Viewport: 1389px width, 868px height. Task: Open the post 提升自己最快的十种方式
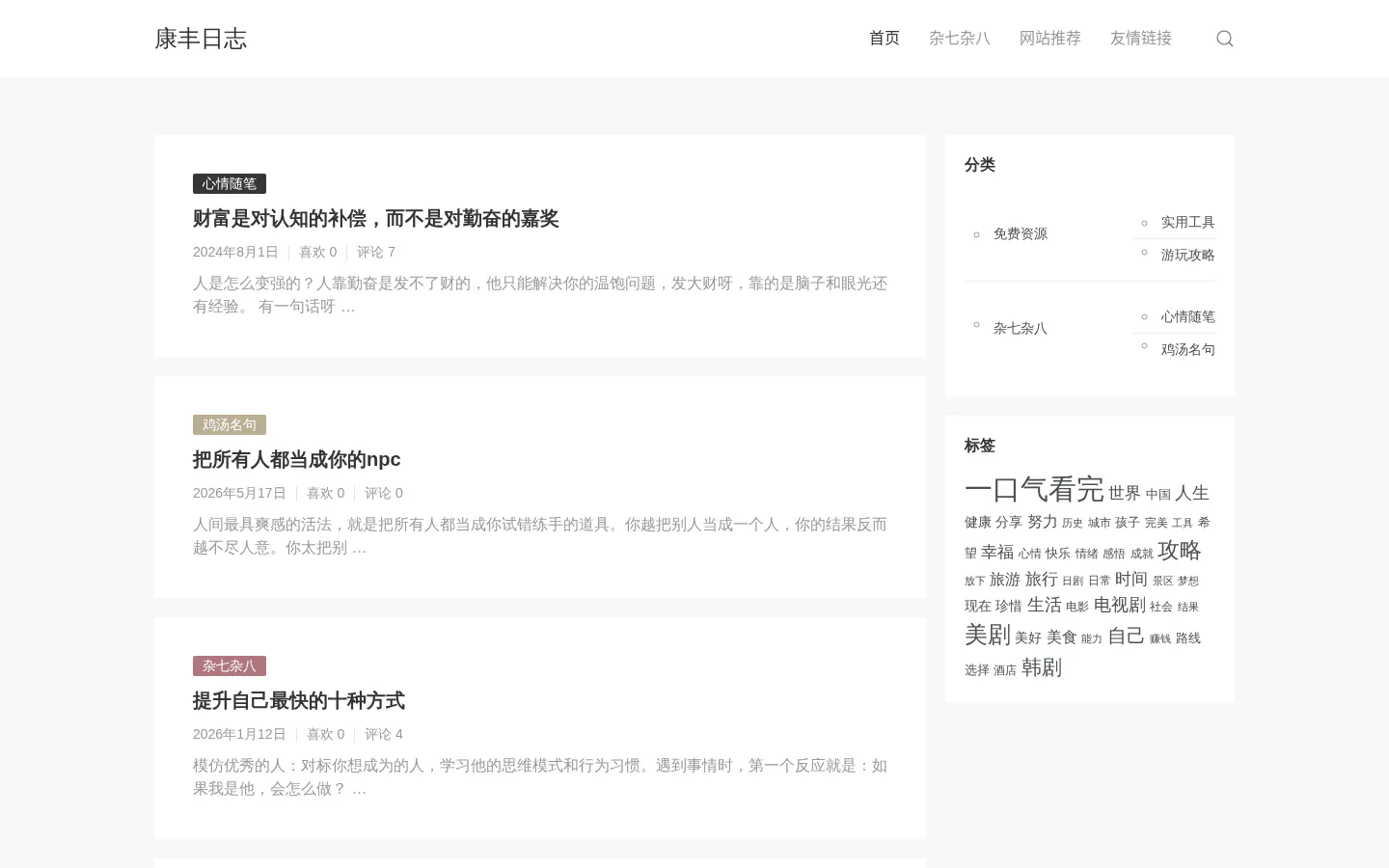tap(299, 701)
